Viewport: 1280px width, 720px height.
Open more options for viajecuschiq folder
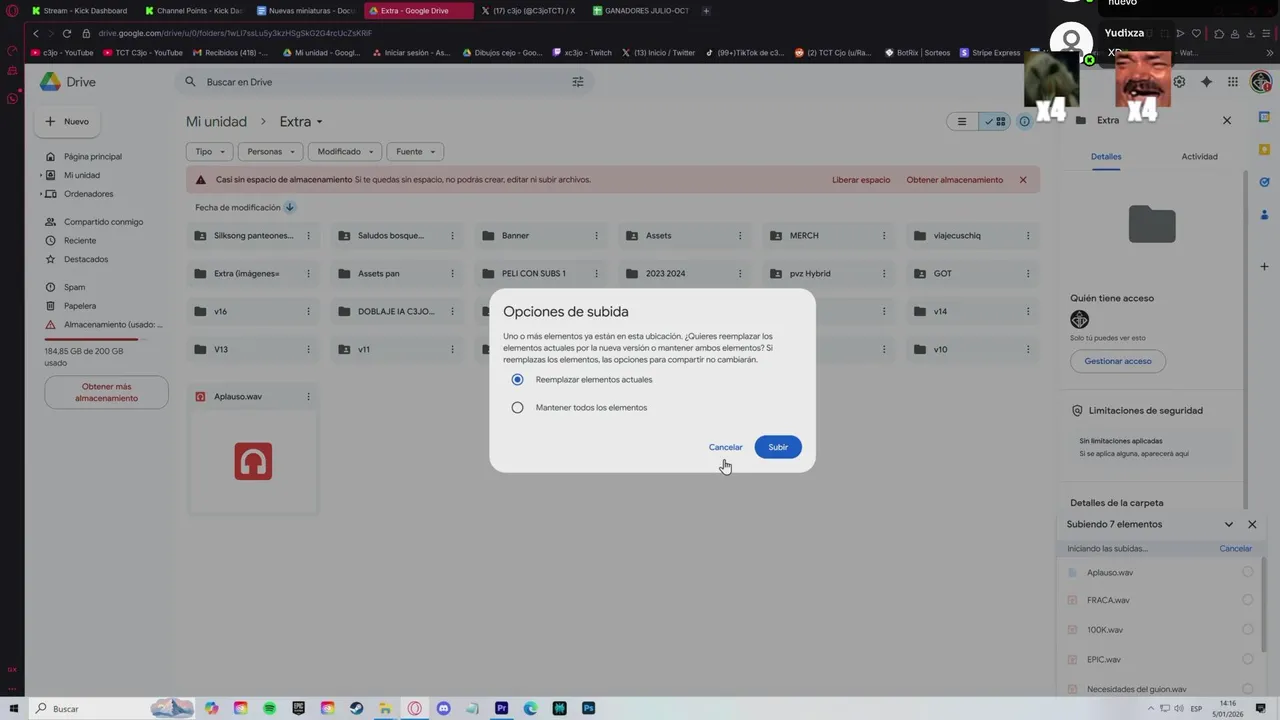[x=1028, y=236]
